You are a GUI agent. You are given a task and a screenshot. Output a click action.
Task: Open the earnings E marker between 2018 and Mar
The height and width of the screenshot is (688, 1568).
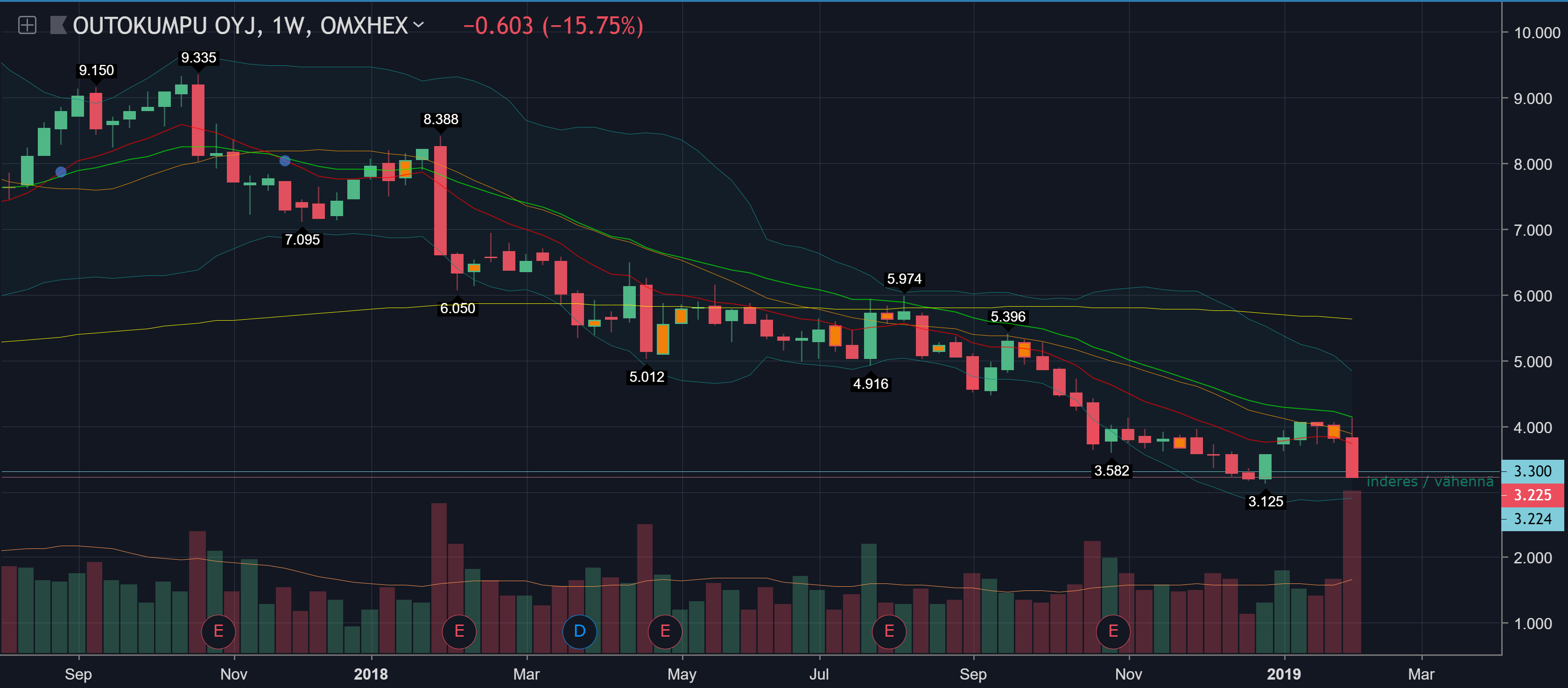459,631
